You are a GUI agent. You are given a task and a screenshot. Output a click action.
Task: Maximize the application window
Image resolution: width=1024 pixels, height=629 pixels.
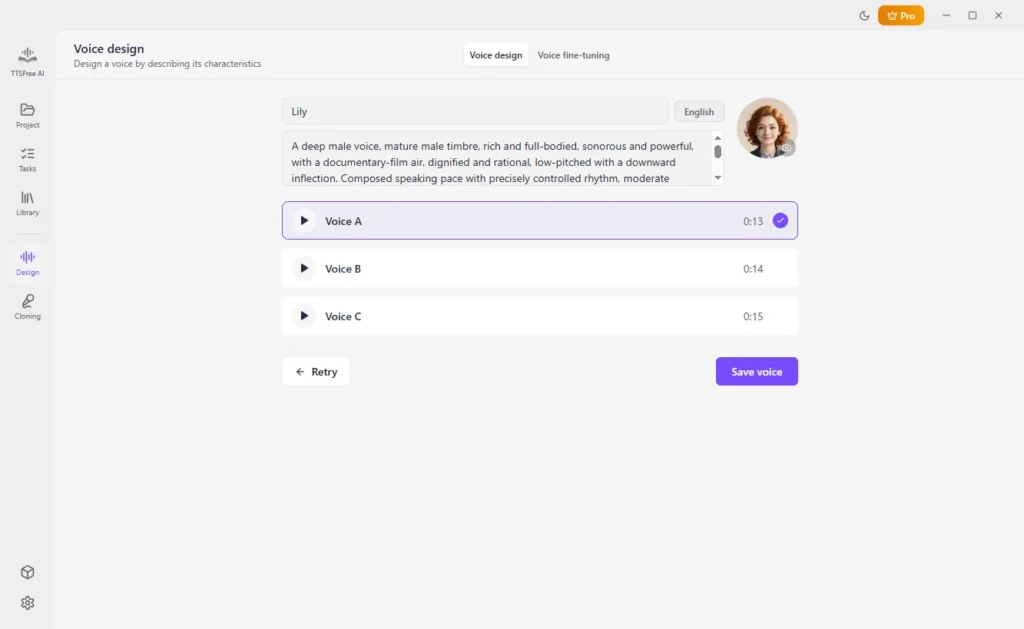pos(972,16)
